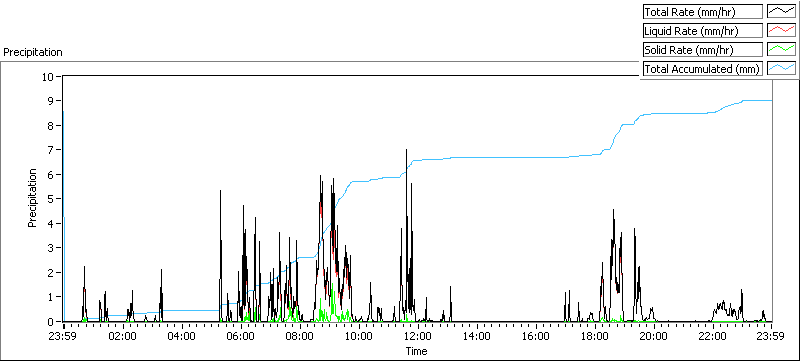This screenshot has height=361, width=800.
Task: Click the rightmost 23:59 time axis label
Action: coord(771,336)
